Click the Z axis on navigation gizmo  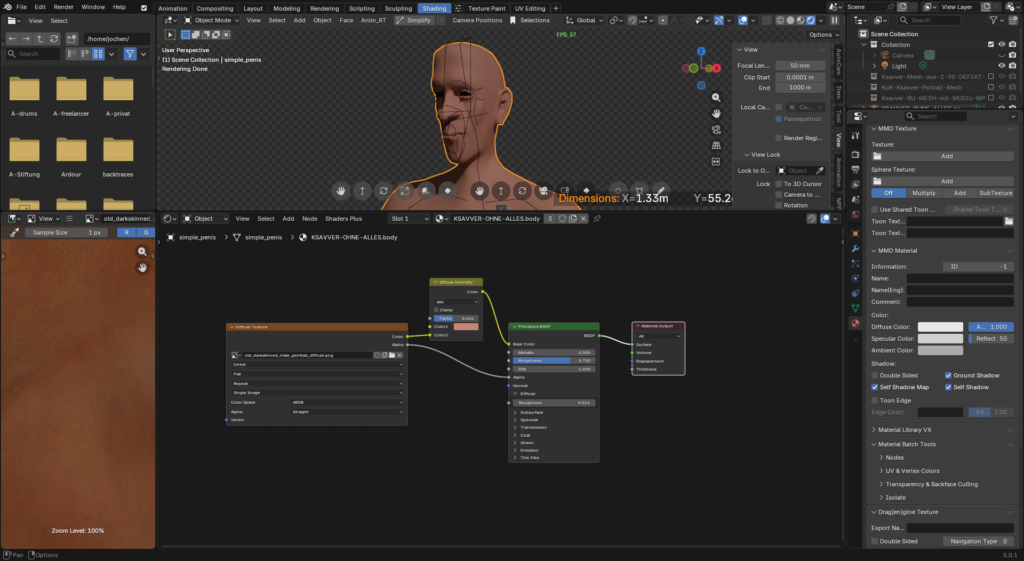click(701, 51)
